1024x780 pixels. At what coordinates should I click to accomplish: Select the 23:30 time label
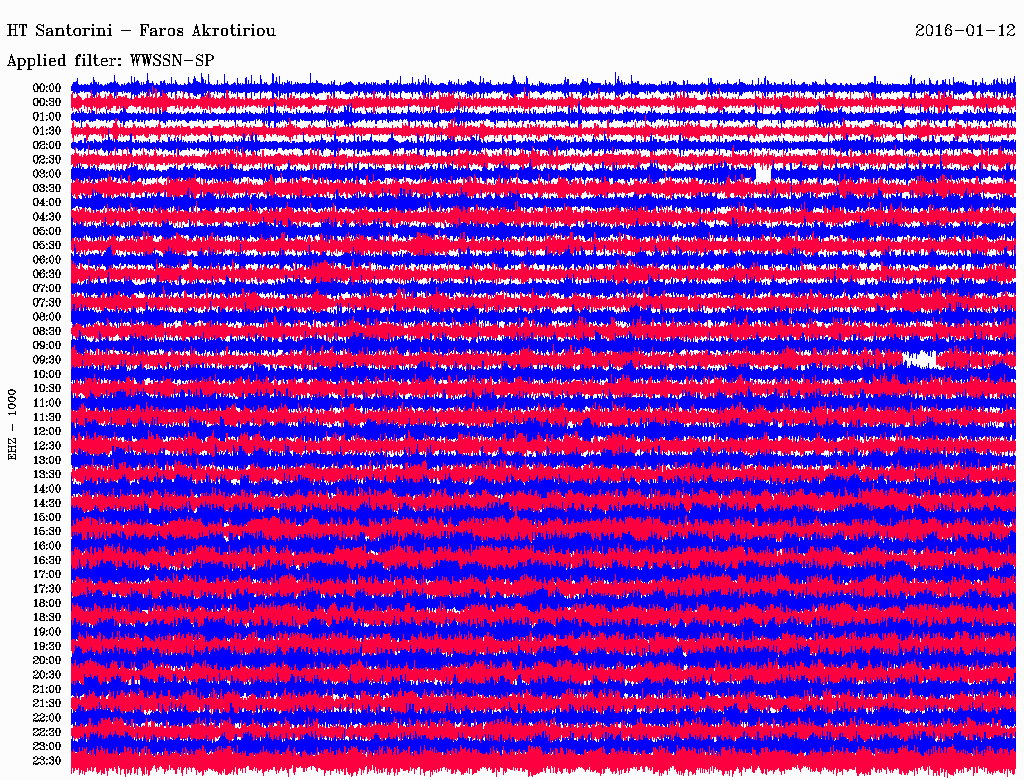[x=47, y=761]
